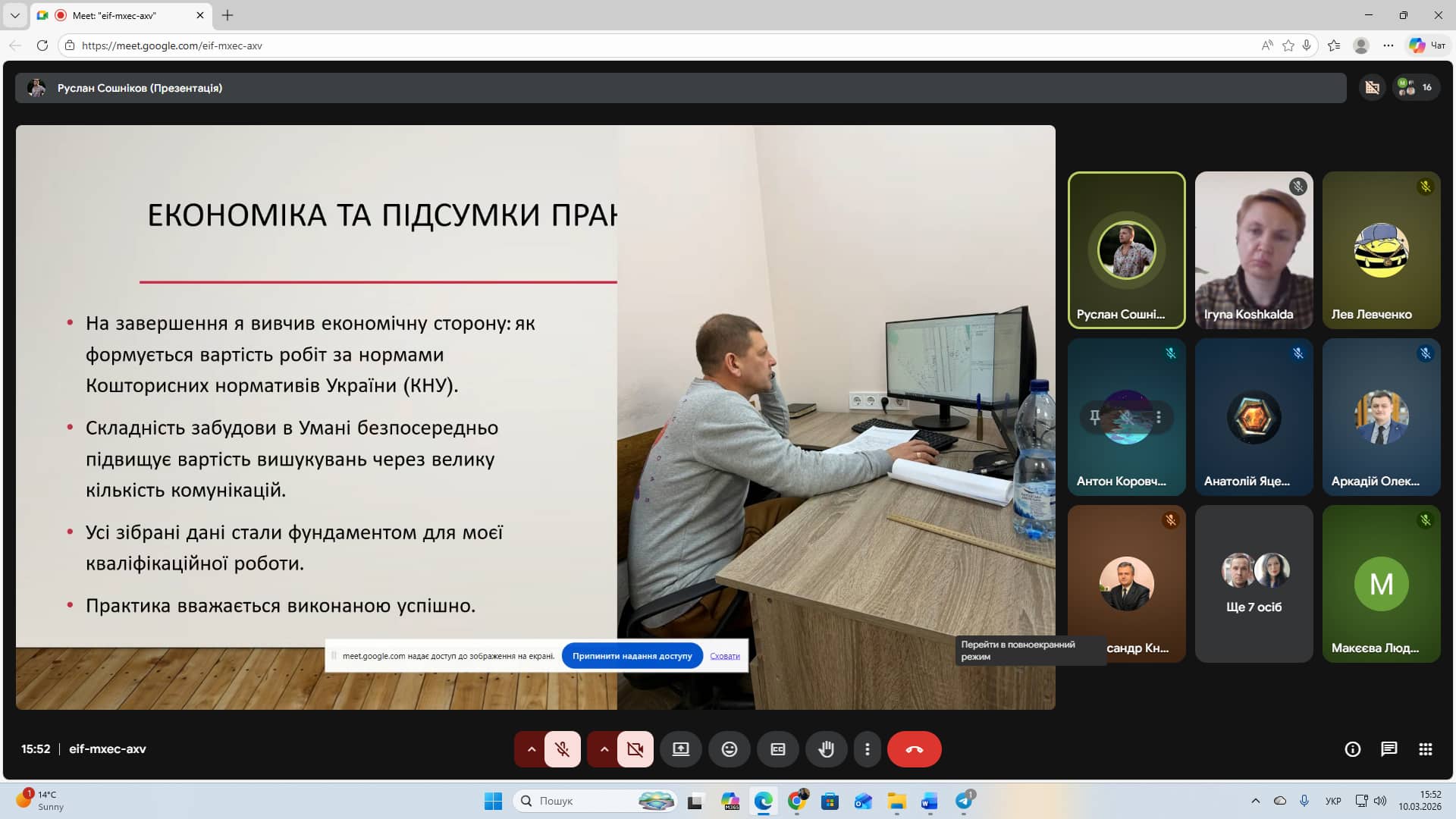
Task: Open the chat panel icon
Action: click(1389, 749)
